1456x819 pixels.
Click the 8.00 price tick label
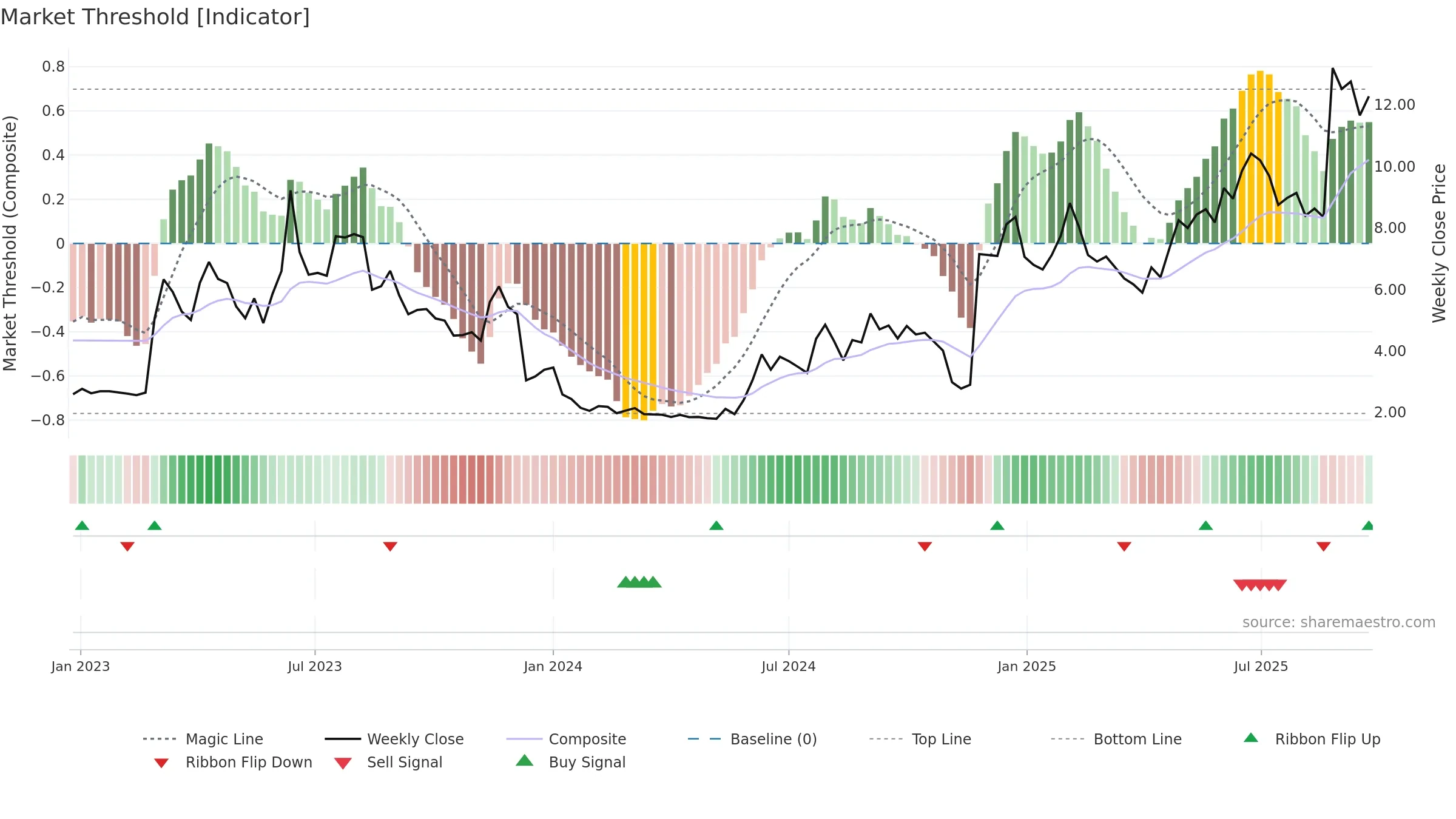tap(1390, 228)
